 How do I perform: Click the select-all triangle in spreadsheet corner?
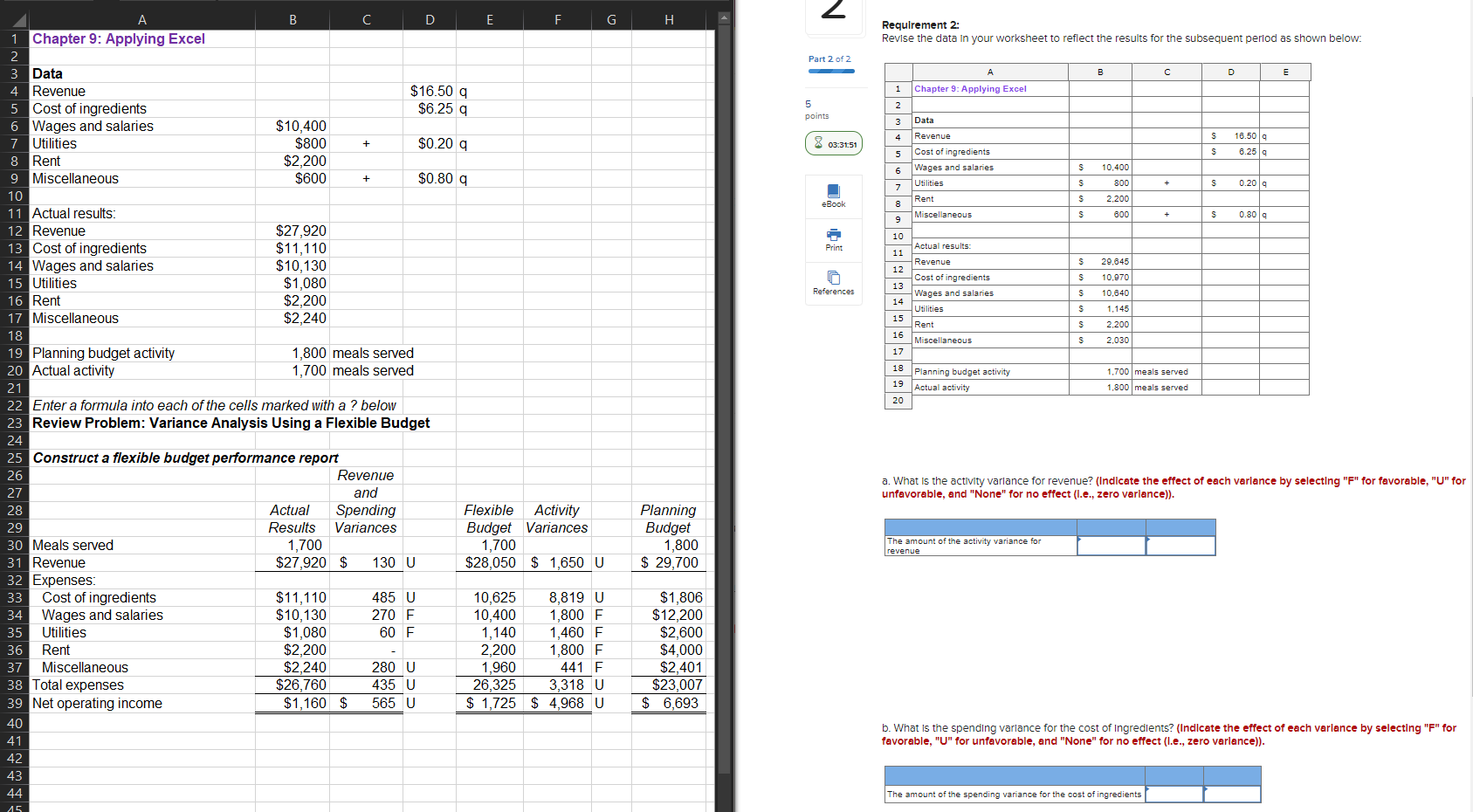(x=17, y=19)
